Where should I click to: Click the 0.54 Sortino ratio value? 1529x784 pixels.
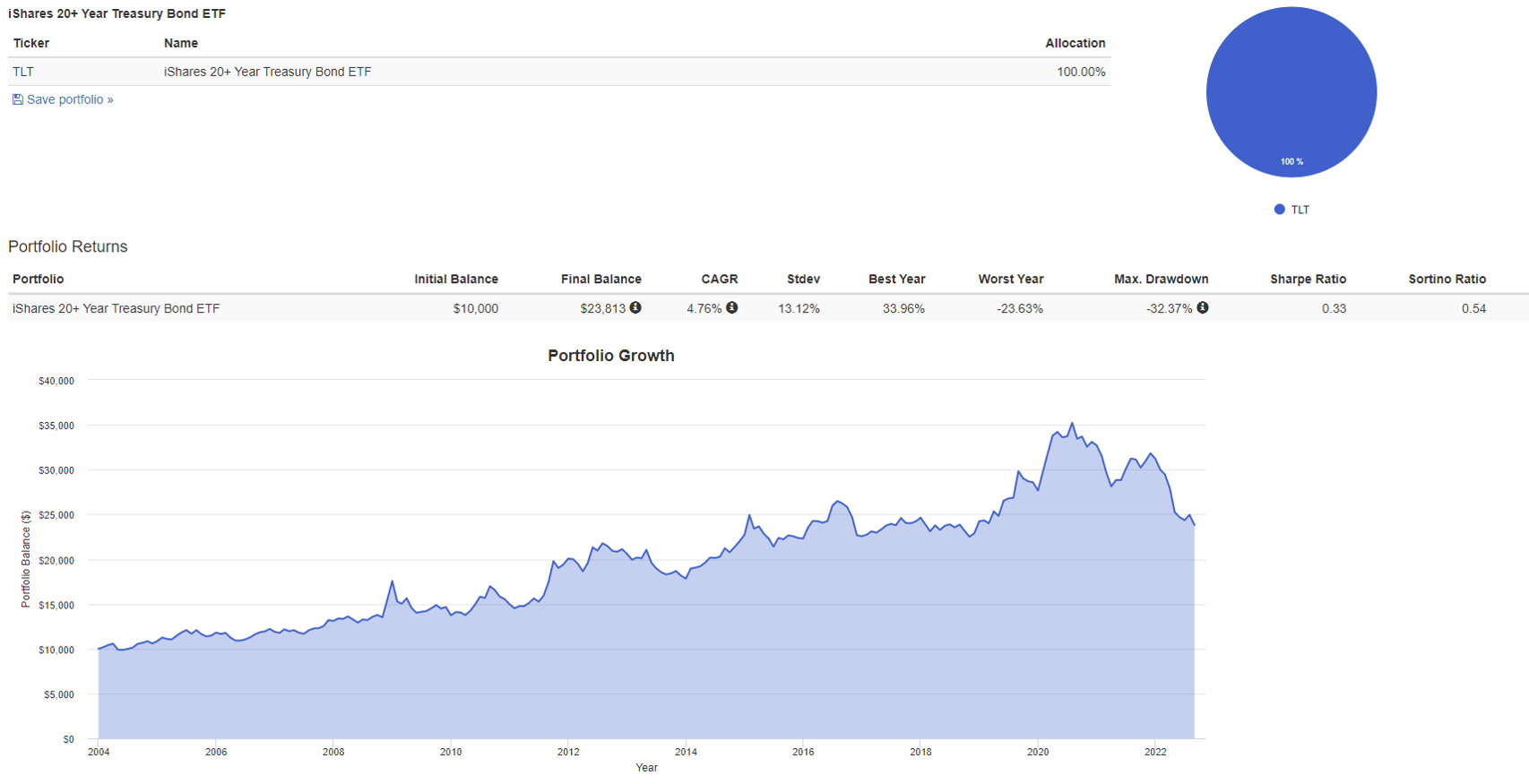(1473, 308)
